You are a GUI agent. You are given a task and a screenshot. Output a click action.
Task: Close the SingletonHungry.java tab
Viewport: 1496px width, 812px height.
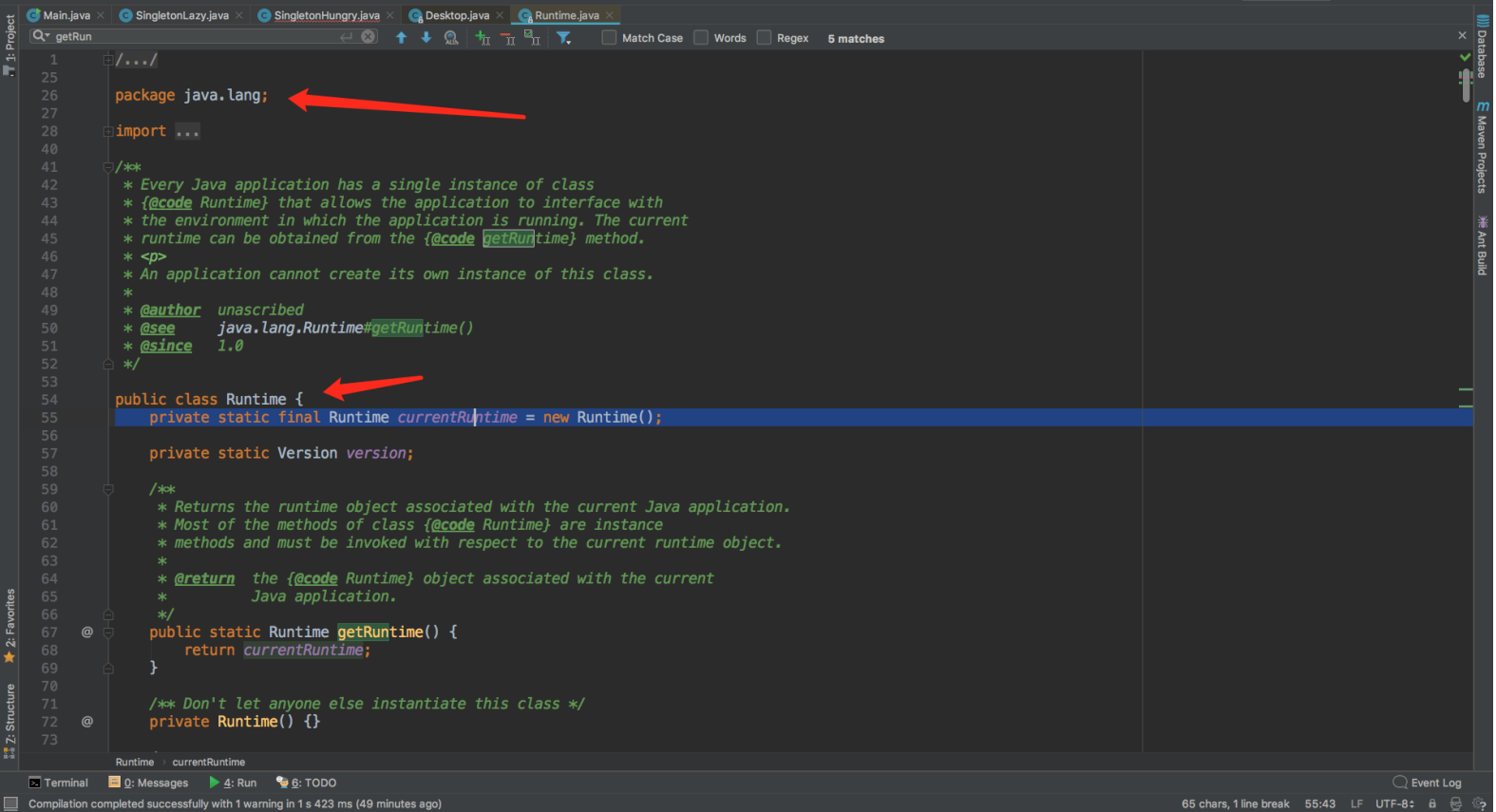(390, 15)
